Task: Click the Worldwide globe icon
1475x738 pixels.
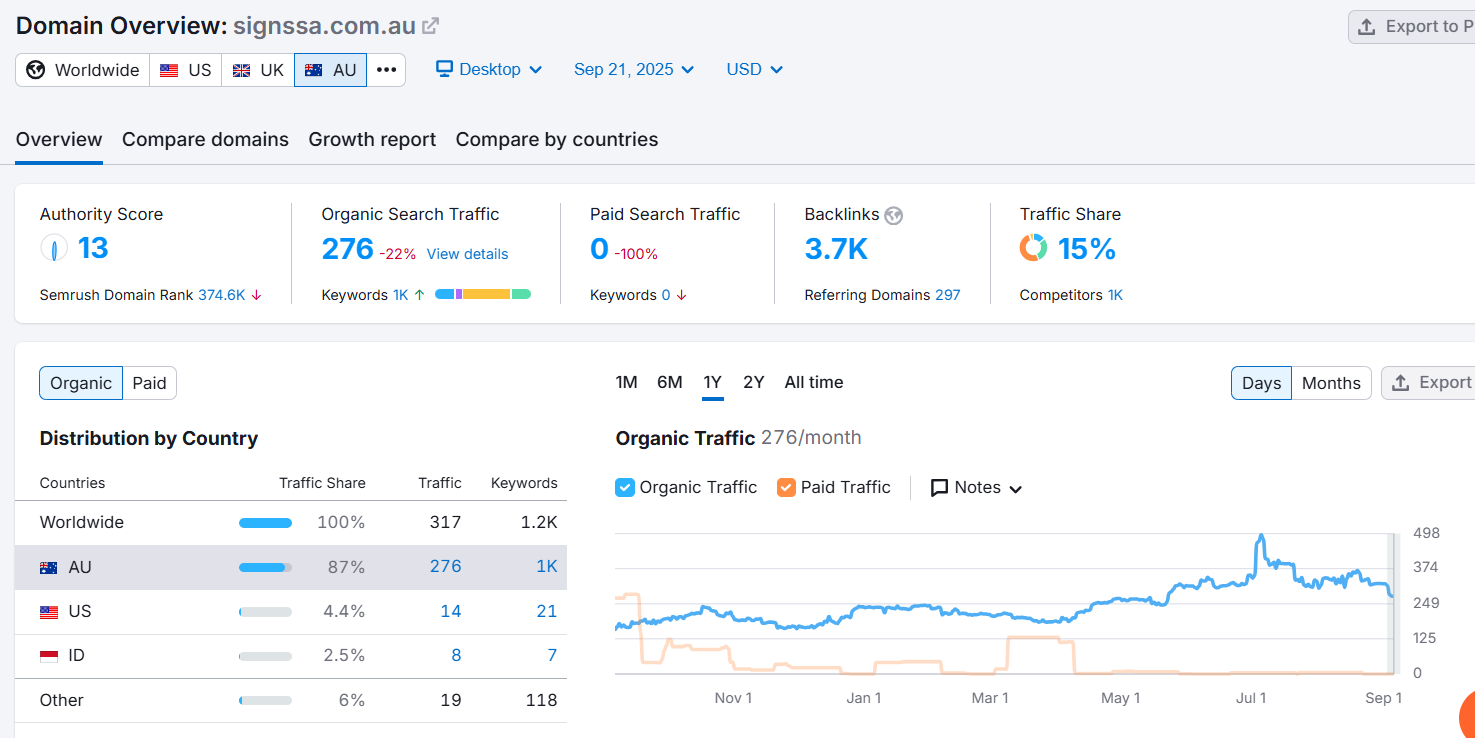Action: click(36, 70)
